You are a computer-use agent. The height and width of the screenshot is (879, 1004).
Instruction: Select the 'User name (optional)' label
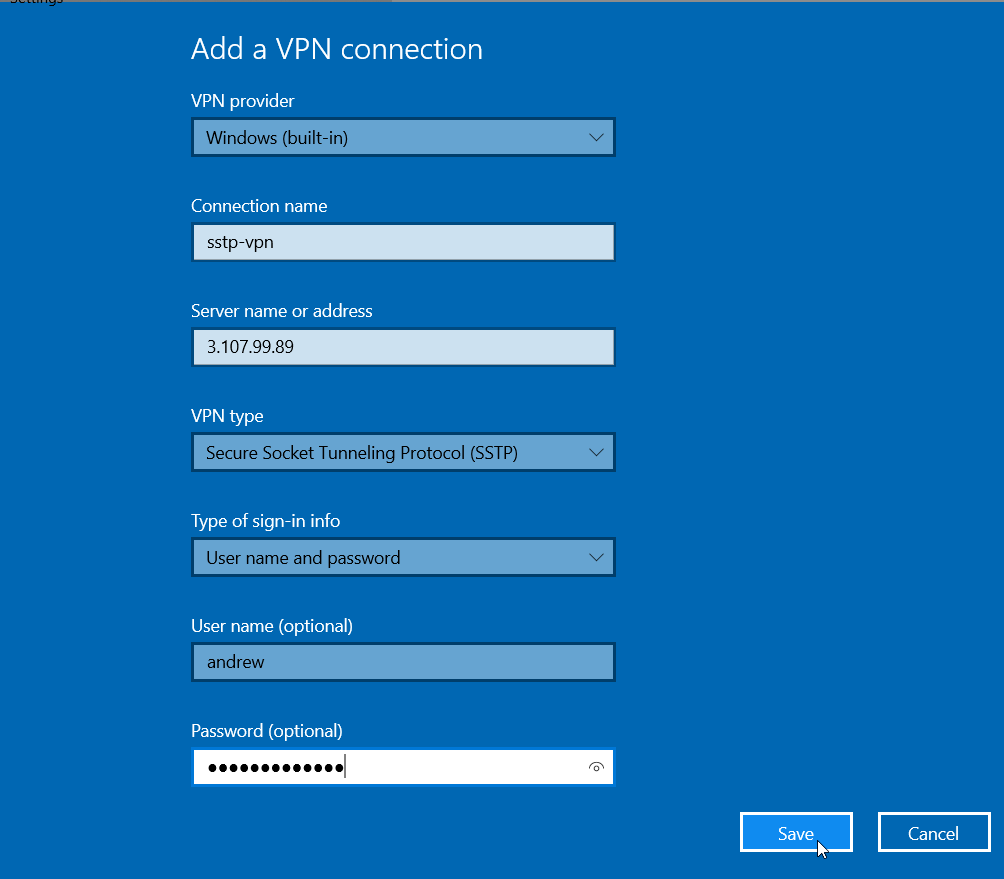(272, 626)
